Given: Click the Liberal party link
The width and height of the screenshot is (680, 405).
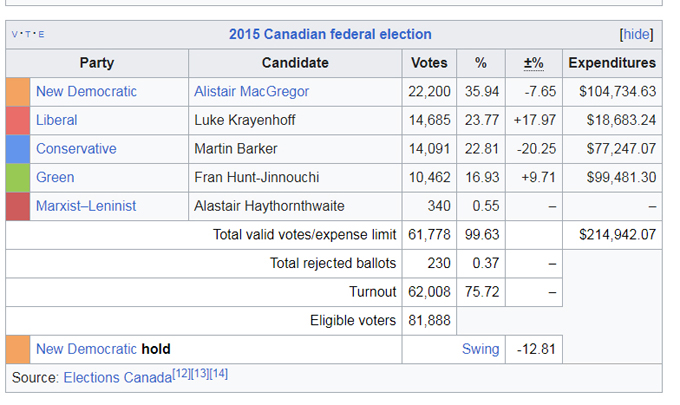Looking at the screenshot, I should pyautogui.click(x=56, y=120).
